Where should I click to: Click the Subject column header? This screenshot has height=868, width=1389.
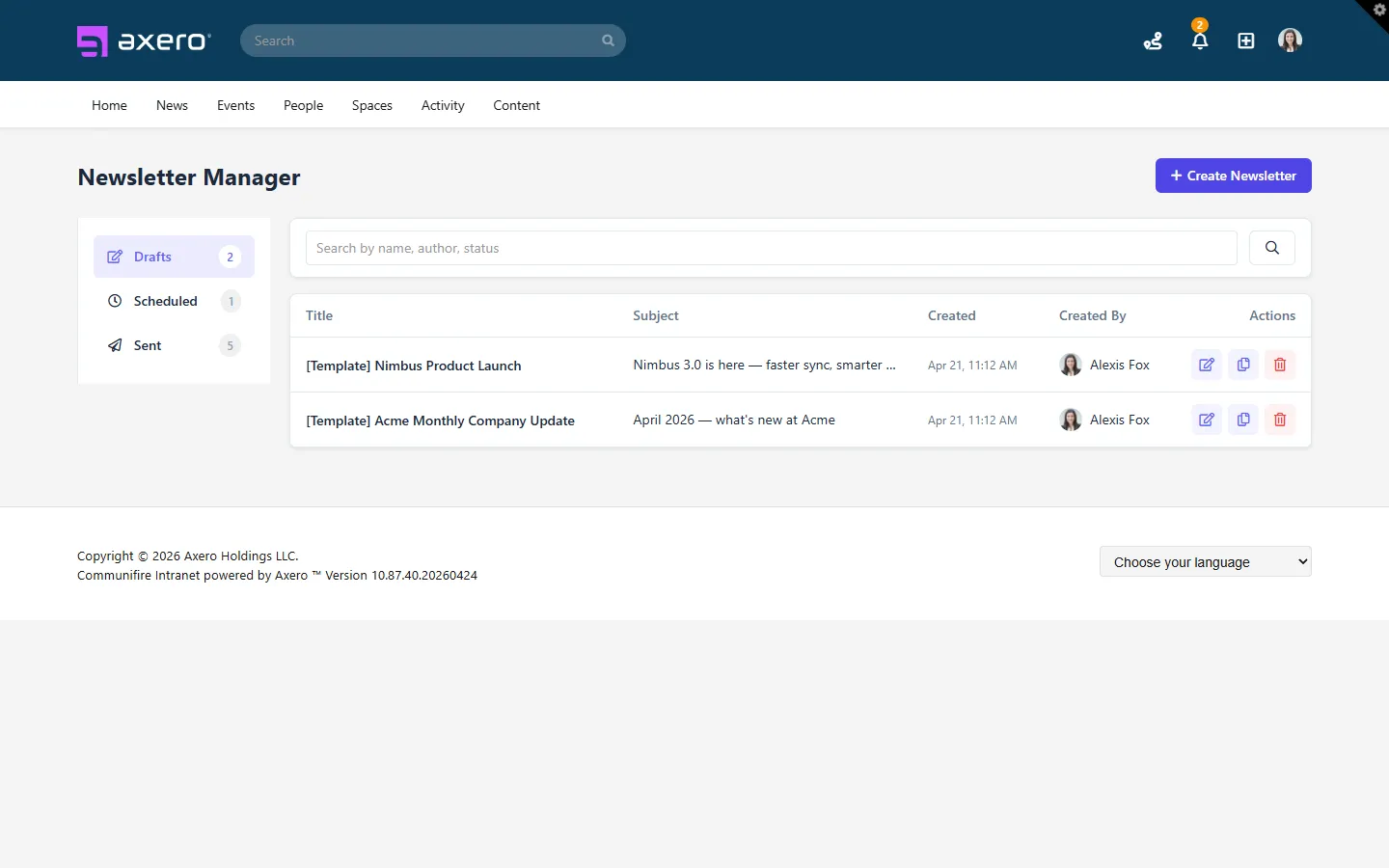pos(656,315)
